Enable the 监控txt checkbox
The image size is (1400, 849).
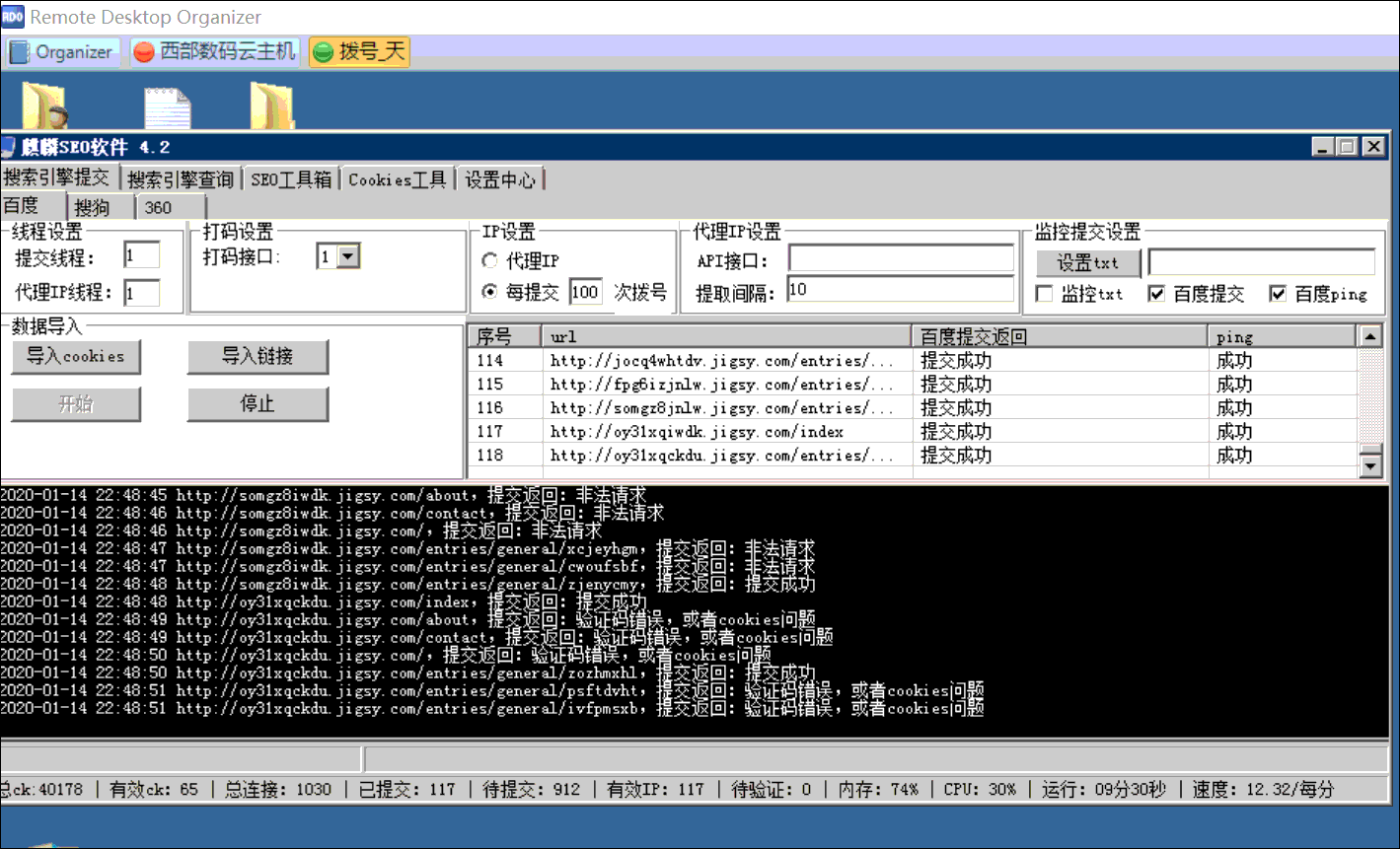click(1045, 294)
